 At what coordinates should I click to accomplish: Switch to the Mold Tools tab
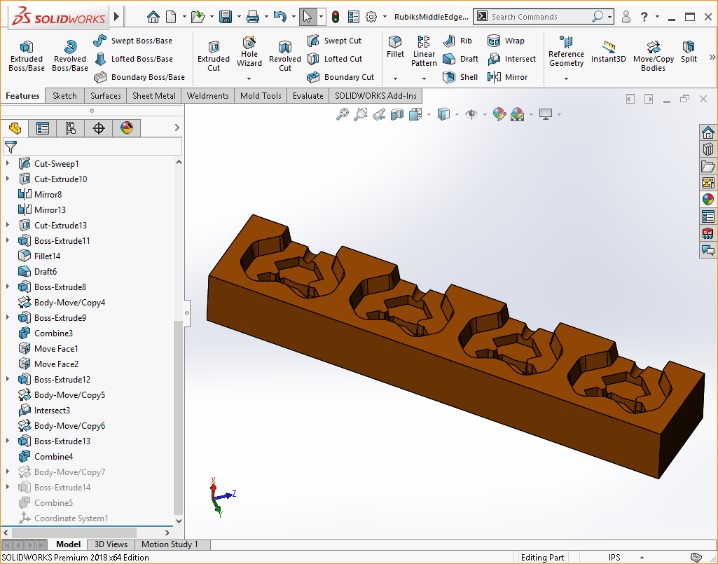click(x=261, y=96)
